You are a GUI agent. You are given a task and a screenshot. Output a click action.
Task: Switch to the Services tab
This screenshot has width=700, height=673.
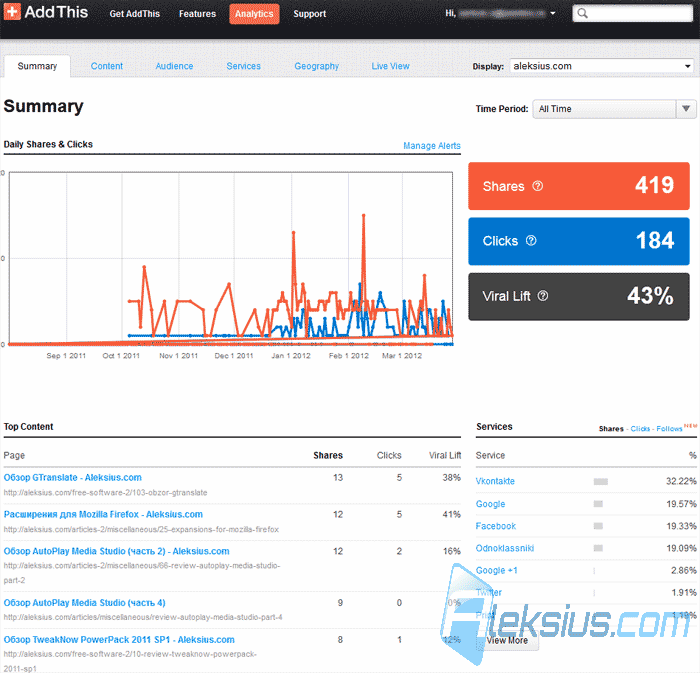pyautogui.click(x=243, y=66)
